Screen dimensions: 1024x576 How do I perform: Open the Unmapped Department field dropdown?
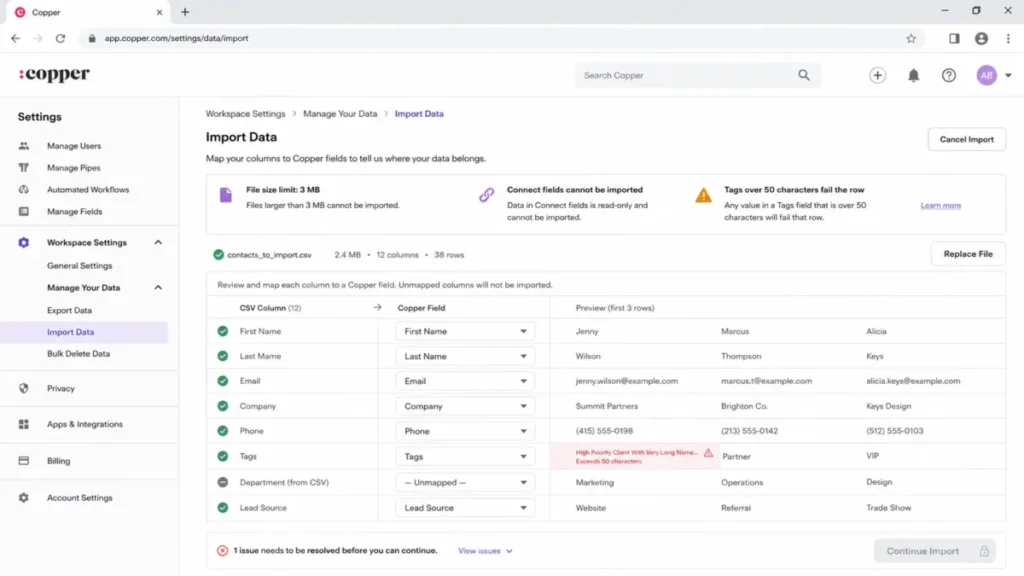tap(464, 482)
